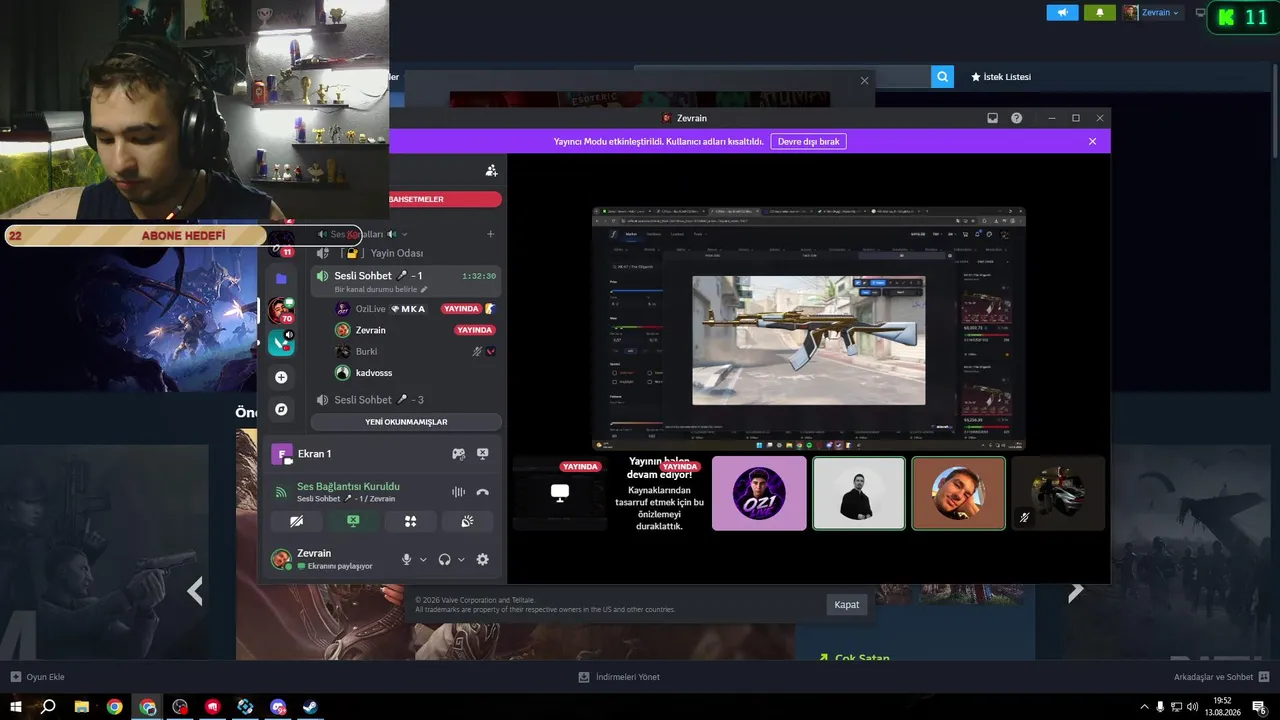Disconnect from voice call
The image size is (1280, 720).
[483, 492]
